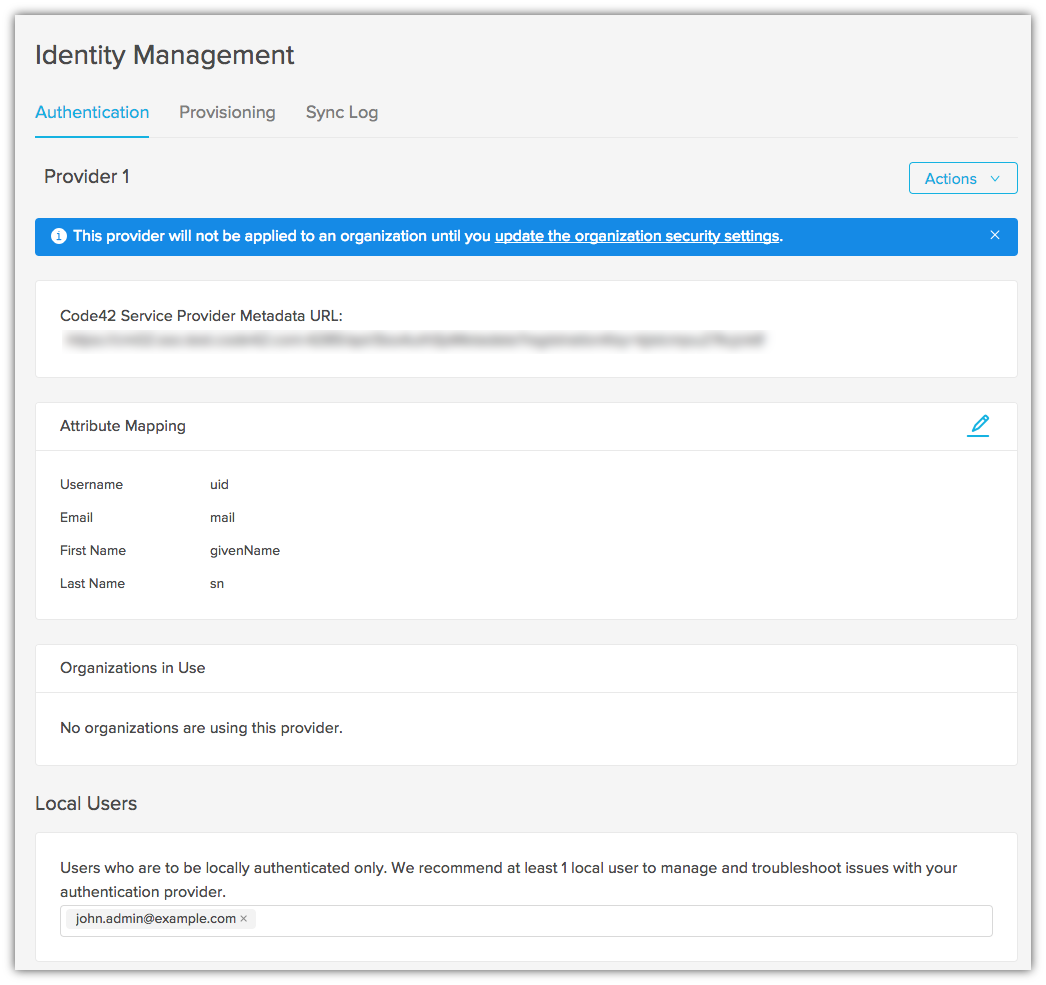The height and width of the screenshot is (985, 1046).
Task: Click the Identity Management heading
Action: point(164,55)
